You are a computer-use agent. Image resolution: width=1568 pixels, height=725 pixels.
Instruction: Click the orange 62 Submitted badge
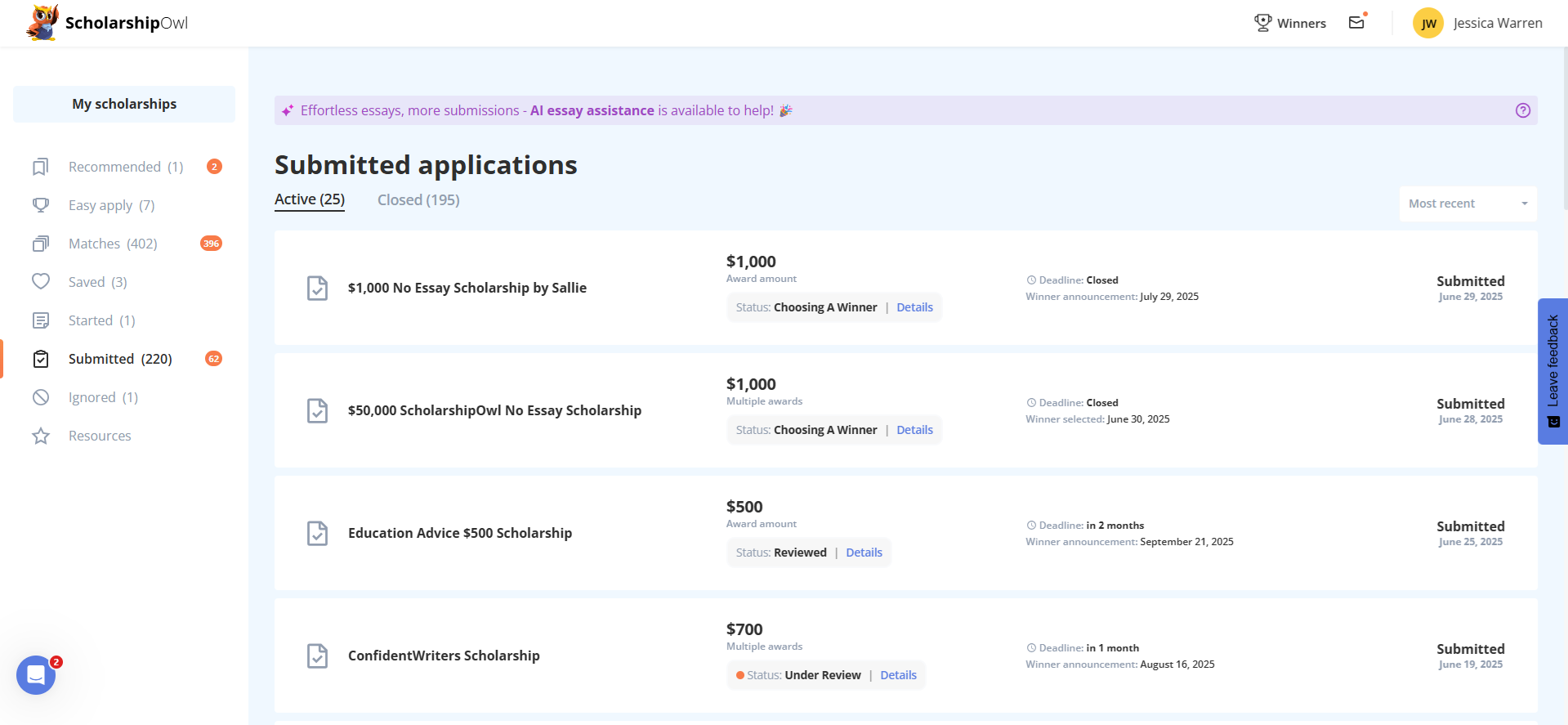214,359
